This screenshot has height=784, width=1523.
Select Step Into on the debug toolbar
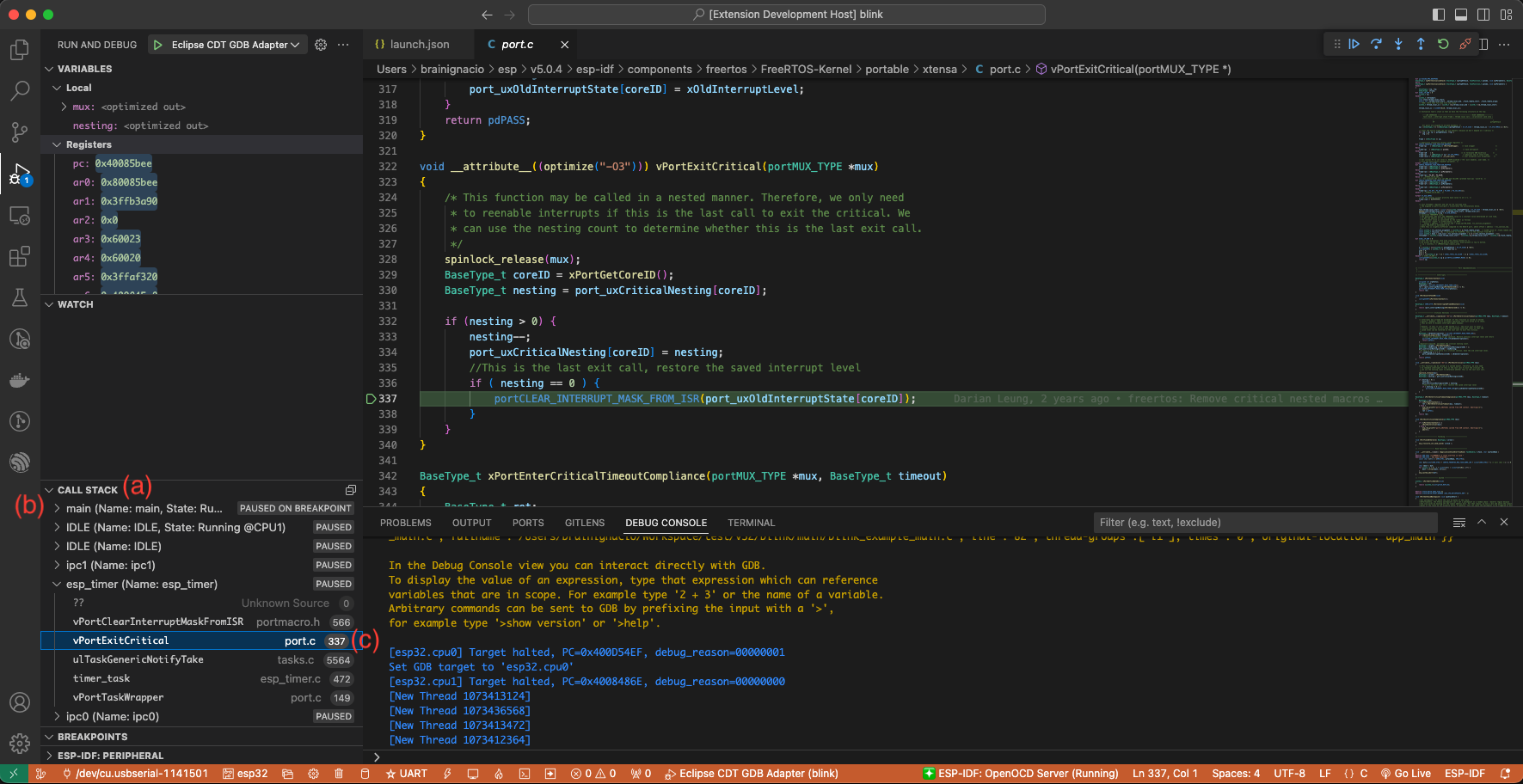[1399, 44]
